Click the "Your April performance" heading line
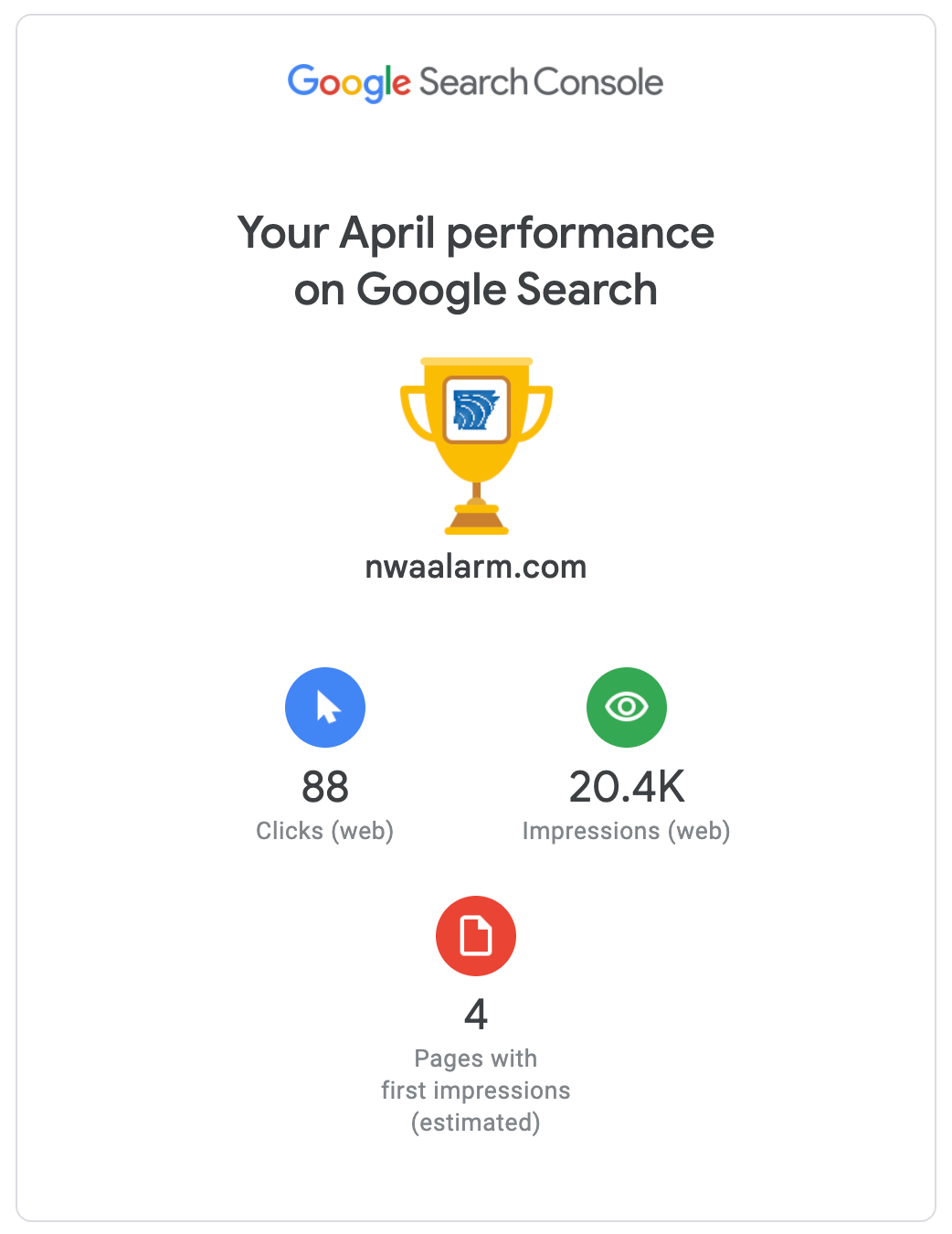The image size is (952, 1234). point(476,233)
